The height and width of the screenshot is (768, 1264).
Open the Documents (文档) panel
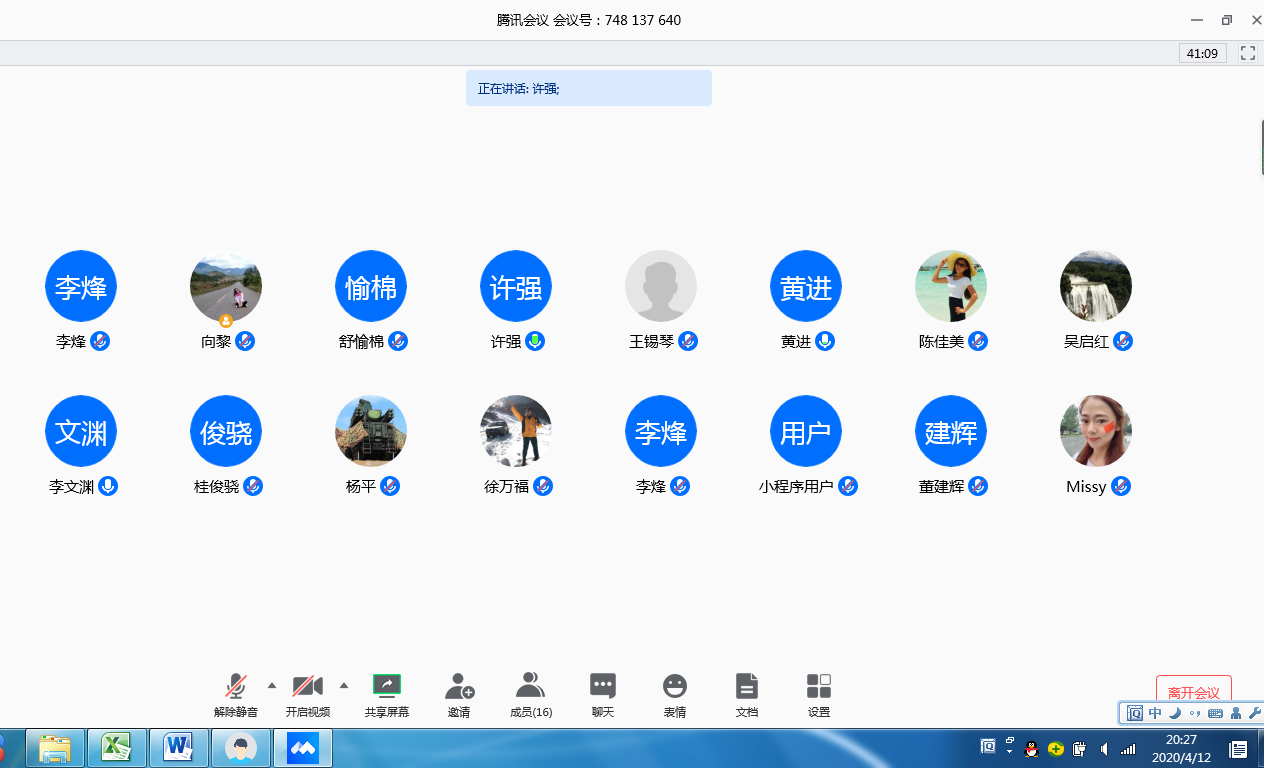point(746,694)
